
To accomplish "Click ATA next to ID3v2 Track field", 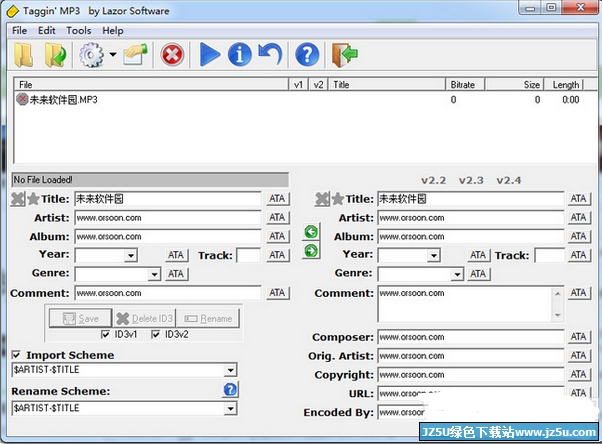I will (x=579, y=255).
